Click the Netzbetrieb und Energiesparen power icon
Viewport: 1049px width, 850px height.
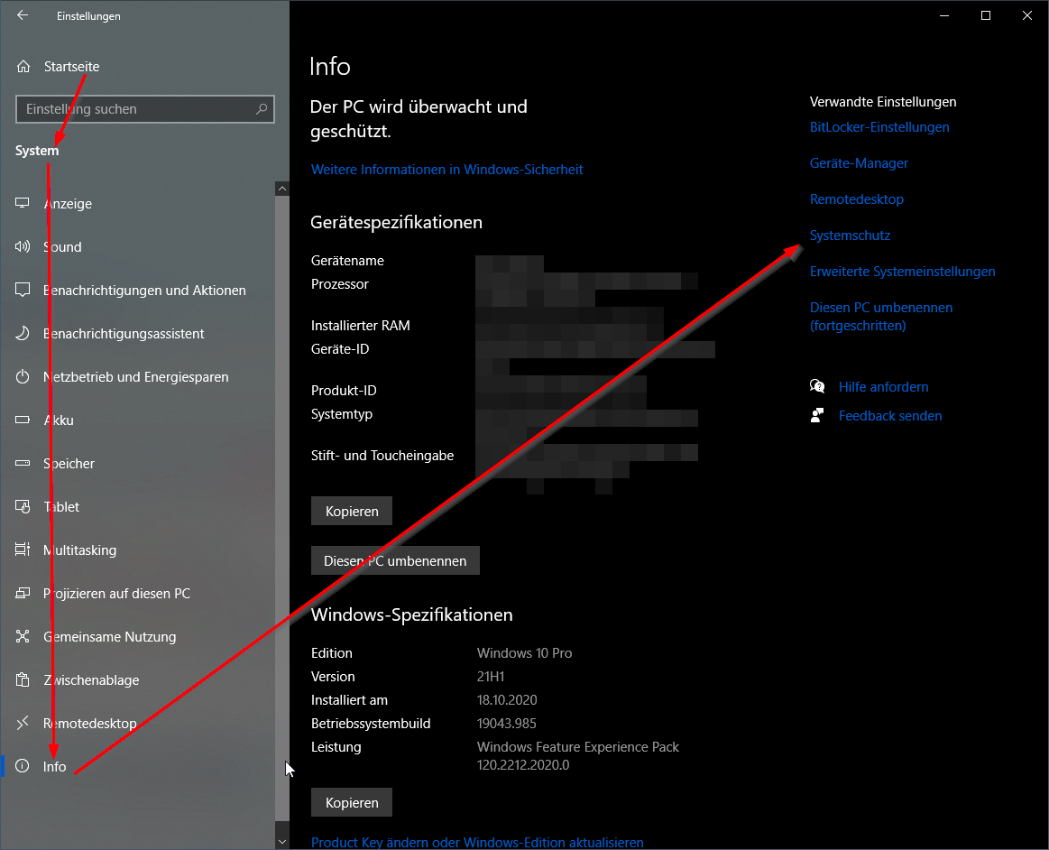click(x=23, y=377)
